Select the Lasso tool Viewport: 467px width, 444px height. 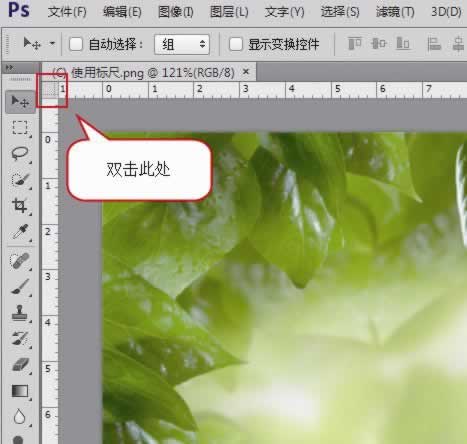[x=20, y=154]
